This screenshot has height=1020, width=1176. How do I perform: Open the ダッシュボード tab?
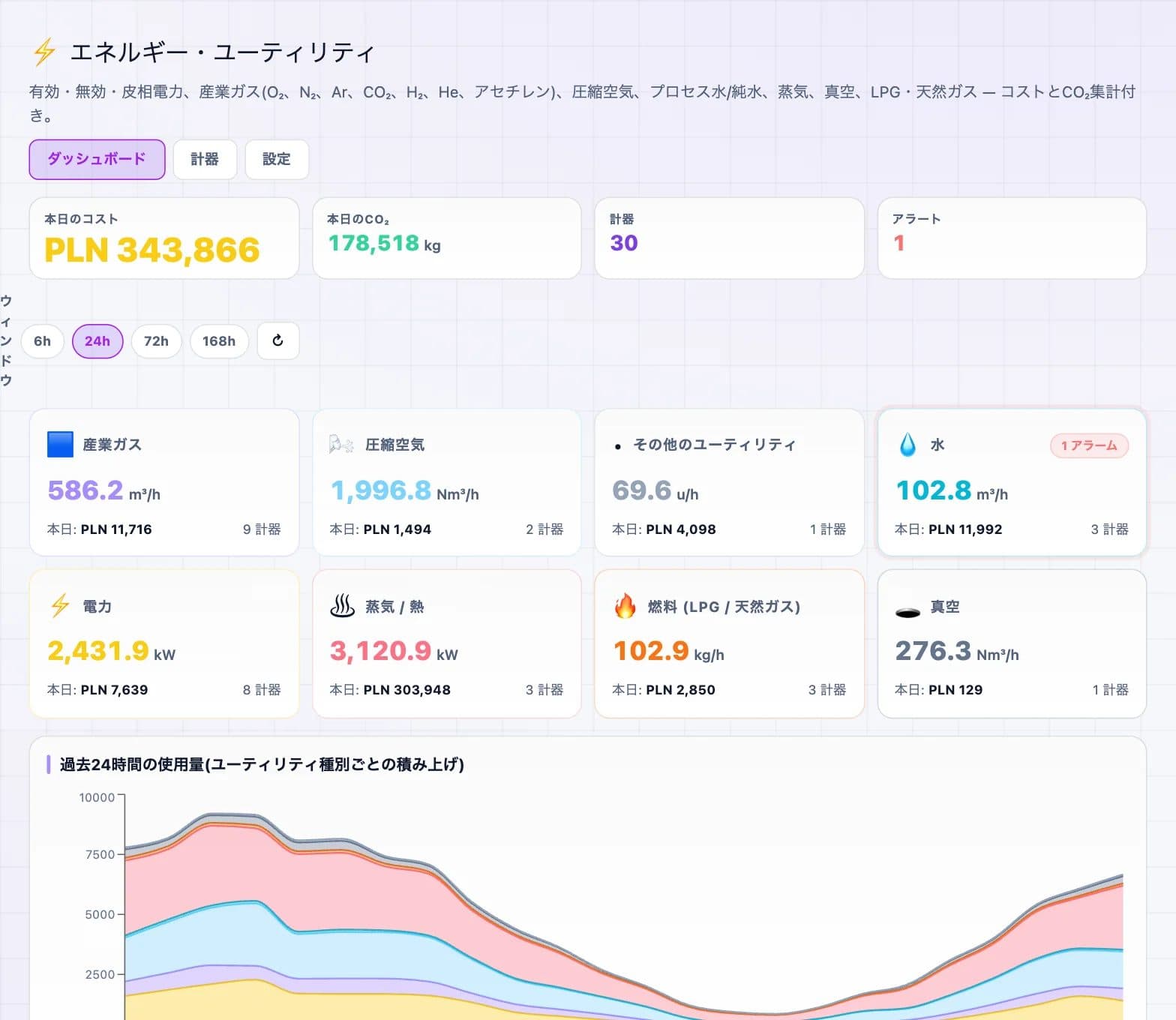(97, 159)
